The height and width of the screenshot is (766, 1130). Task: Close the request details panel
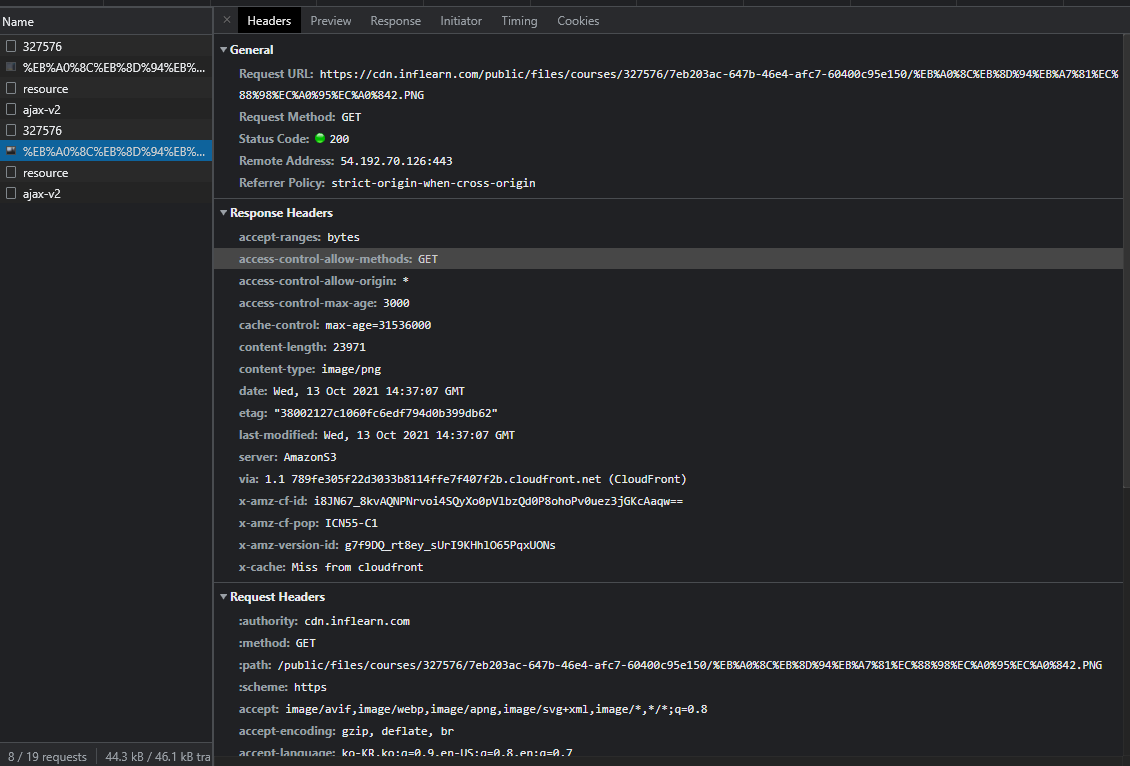point(226,20)
